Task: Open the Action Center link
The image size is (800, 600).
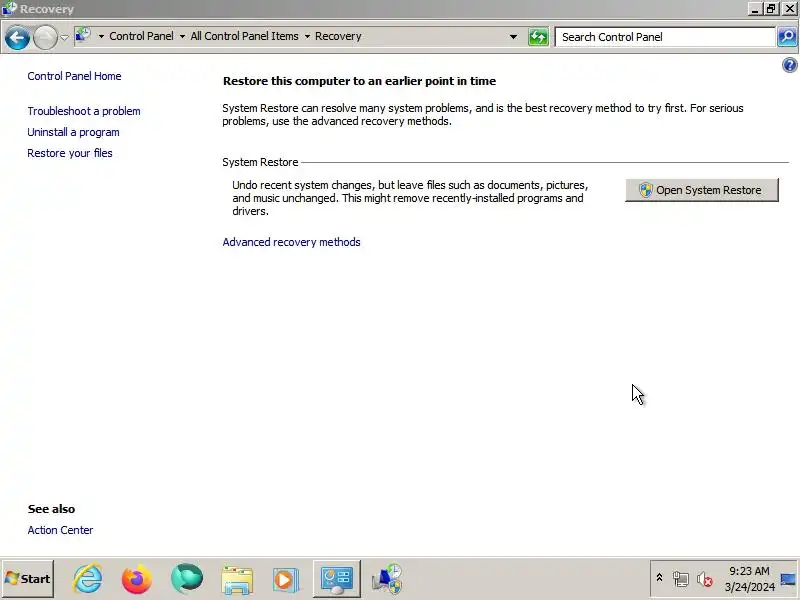Action: tap(60, 530)
